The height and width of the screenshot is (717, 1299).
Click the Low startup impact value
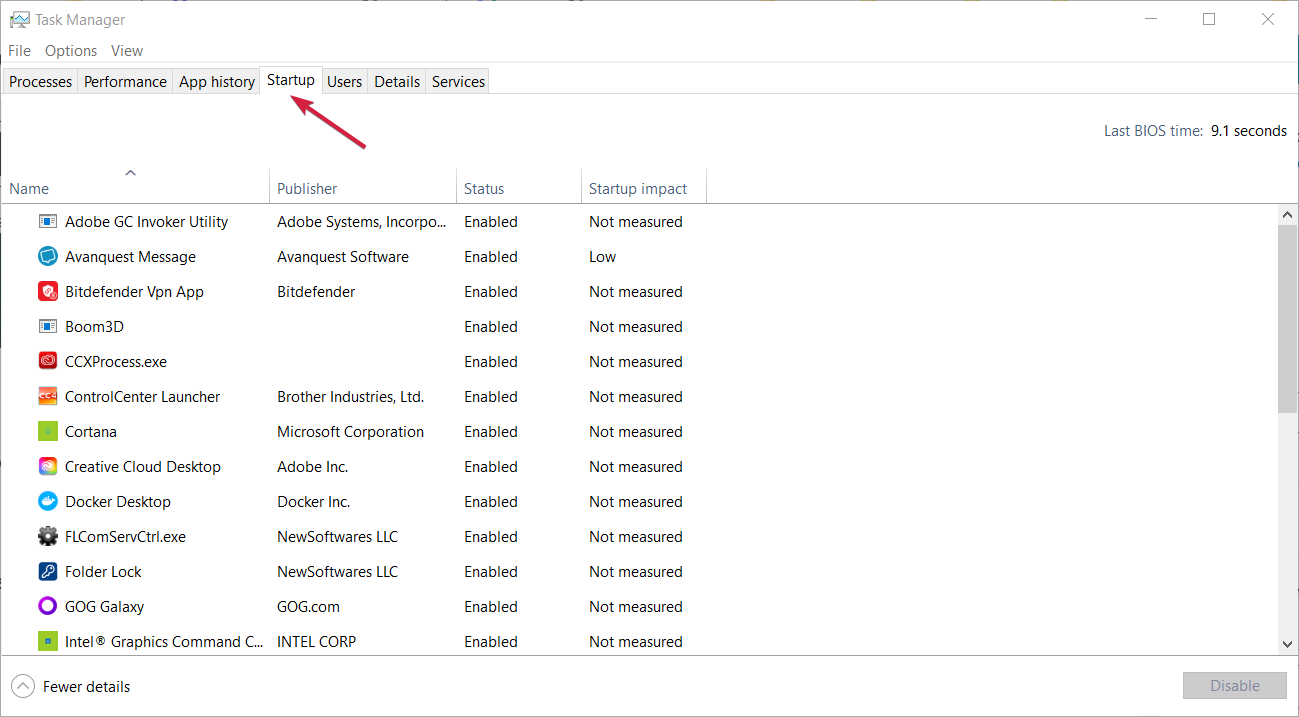click(603, 257)
